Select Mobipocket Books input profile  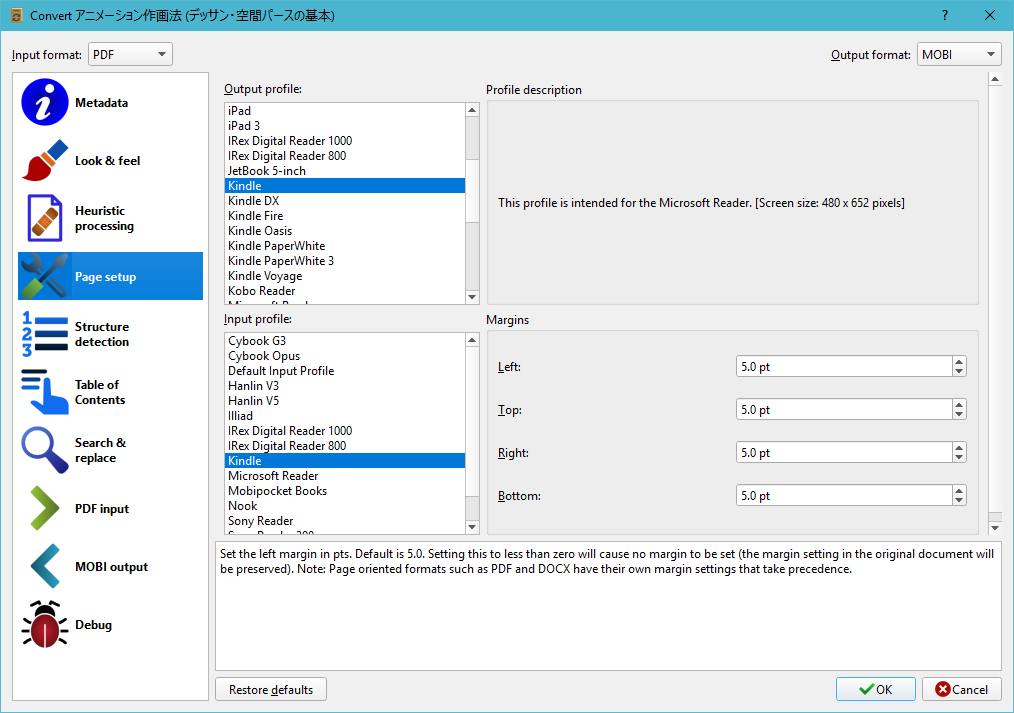pos(345,491)
